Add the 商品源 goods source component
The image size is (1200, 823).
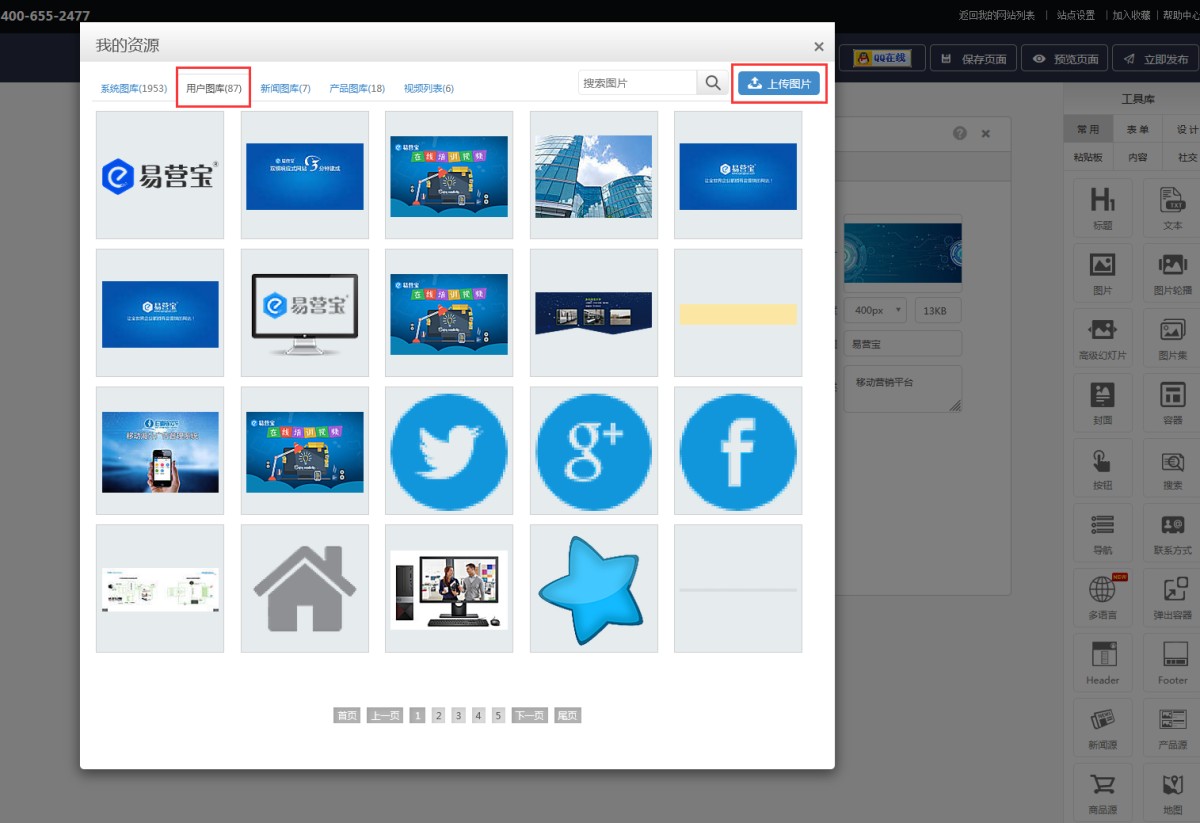pyautogui.click(x=1102, y=793)
